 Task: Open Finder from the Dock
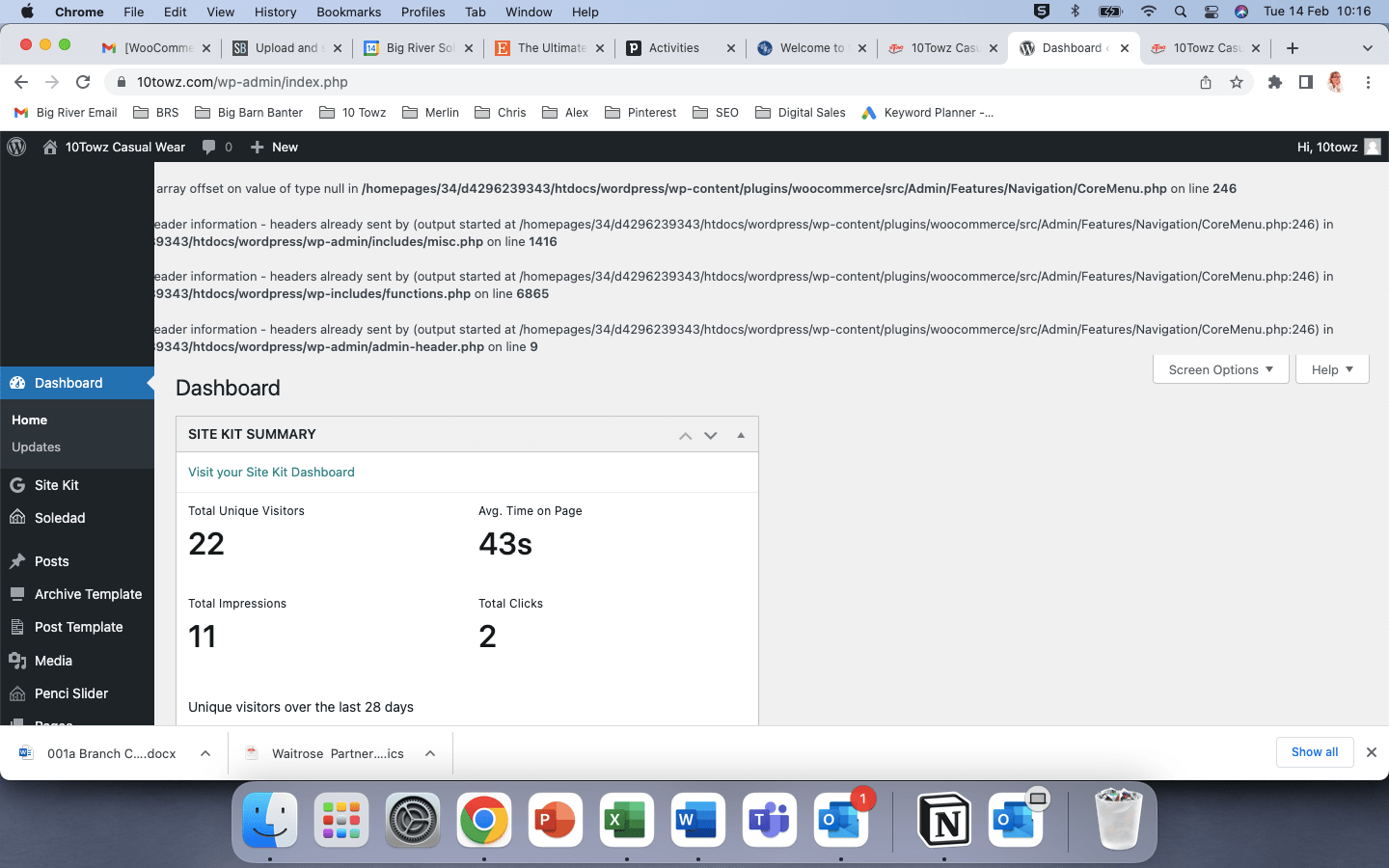270,821
